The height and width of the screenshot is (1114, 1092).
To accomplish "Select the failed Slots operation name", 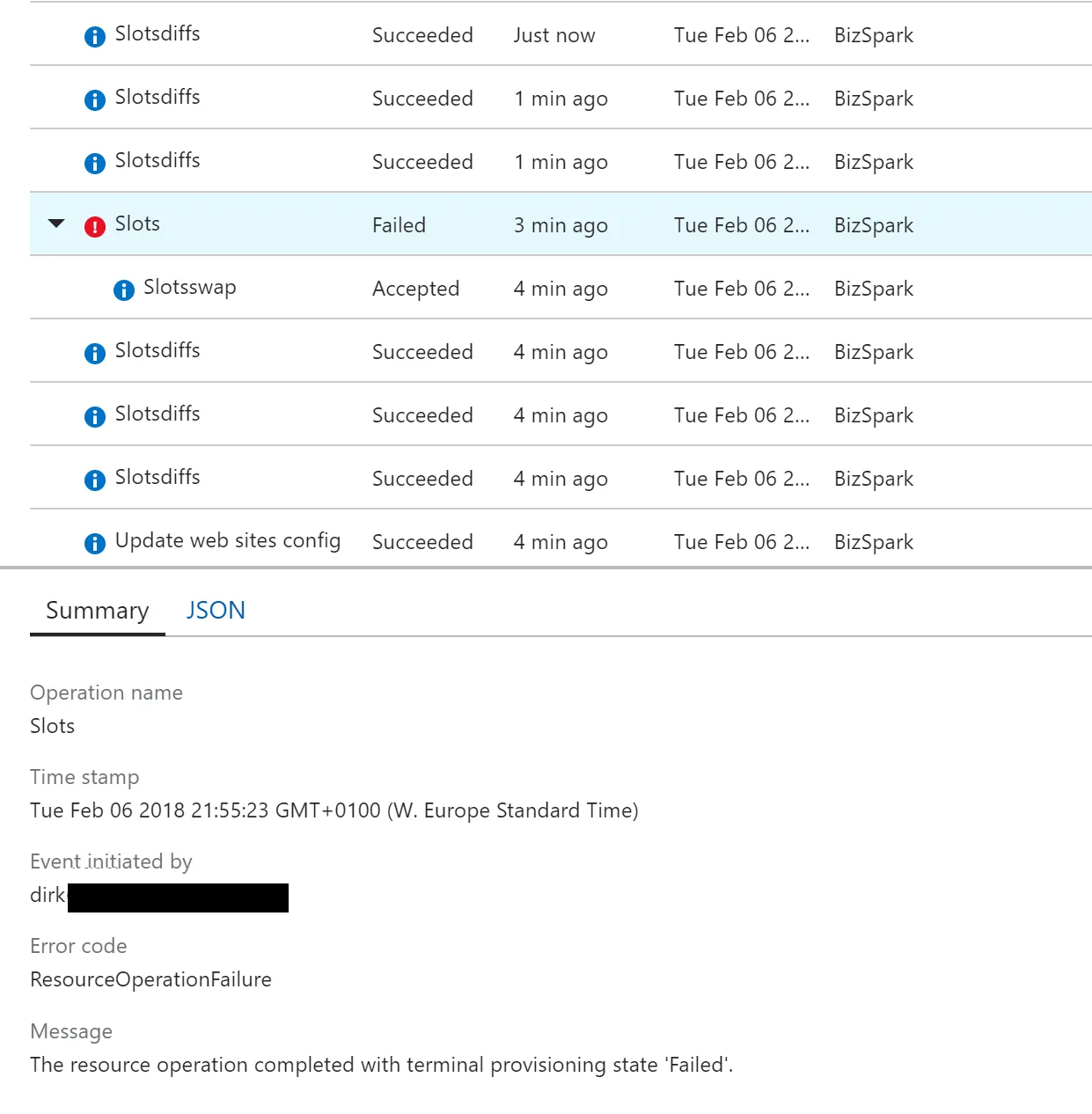I will click(x=137, y=224).
